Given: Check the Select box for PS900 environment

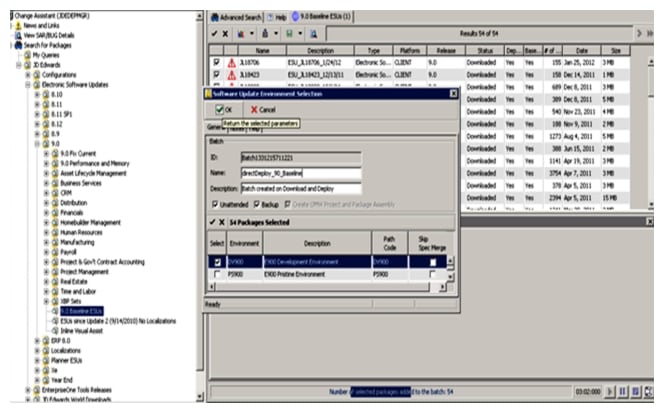Looking at the screenshot, I should coord(217,274).
